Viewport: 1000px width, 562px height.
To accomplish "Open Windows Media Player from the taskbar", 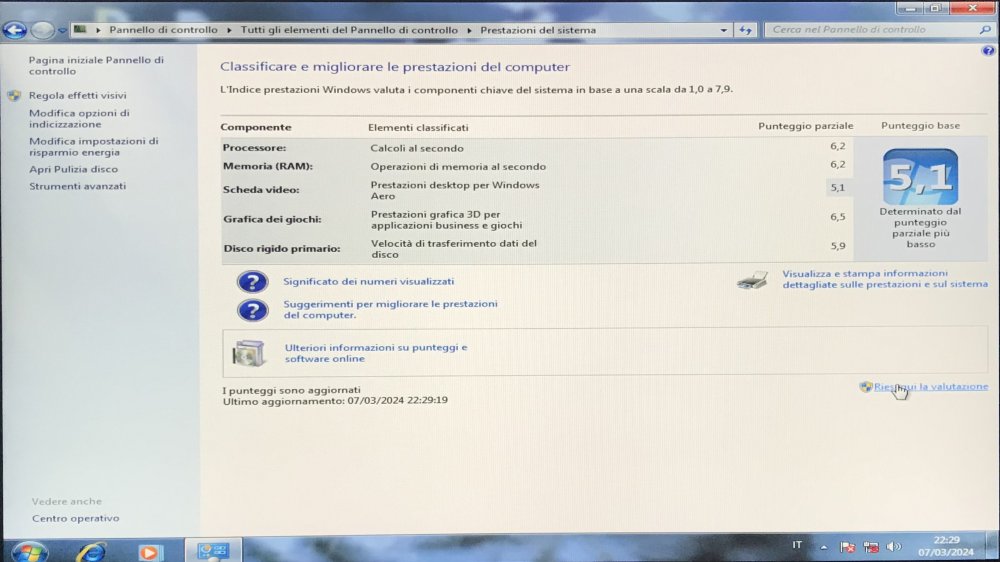I will click(x=150, y=551).
